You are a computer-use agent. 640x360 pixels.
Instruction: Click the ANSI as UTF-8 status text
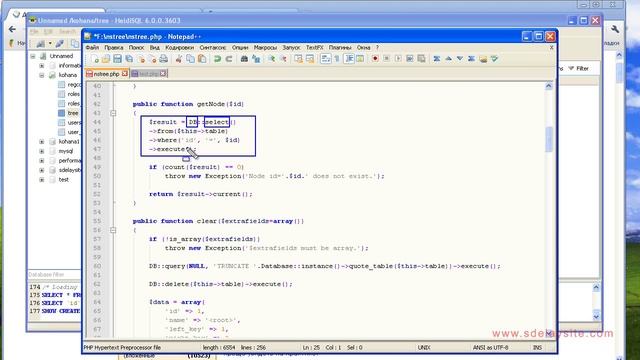[490, 348]
